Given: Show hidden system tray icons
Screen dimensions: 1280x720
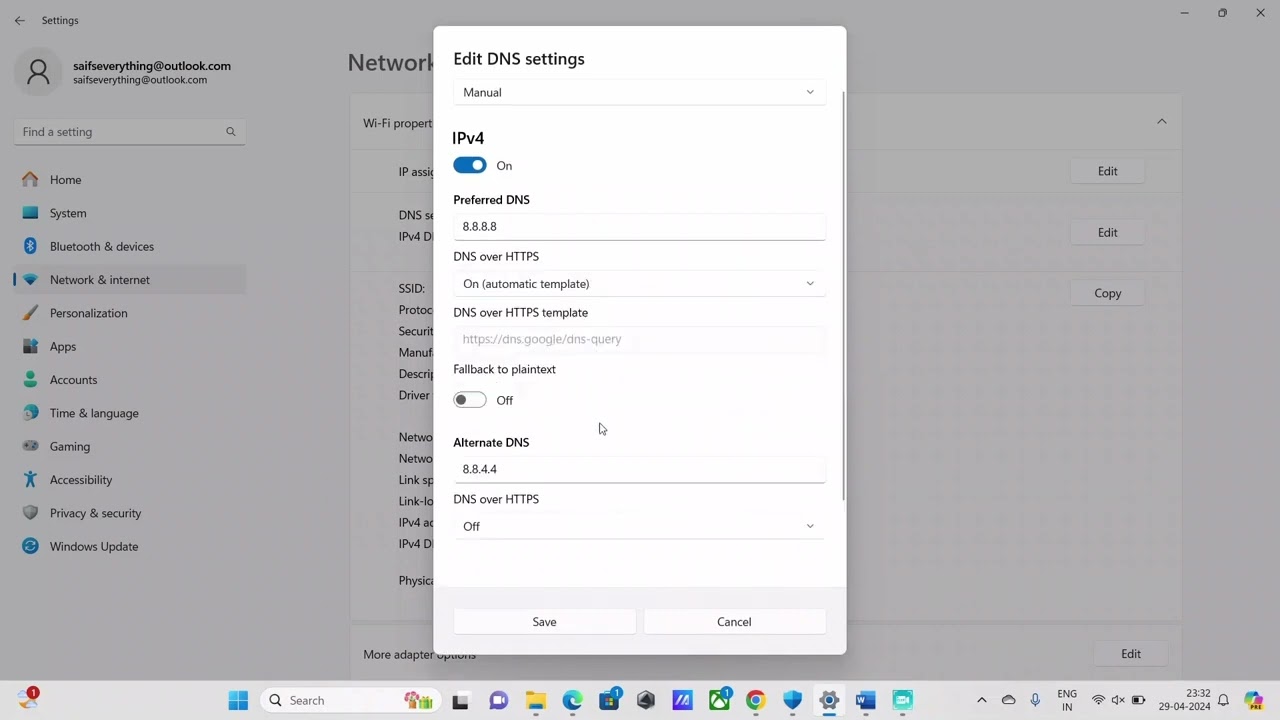Looking at the screenshot, I should 981,700.
